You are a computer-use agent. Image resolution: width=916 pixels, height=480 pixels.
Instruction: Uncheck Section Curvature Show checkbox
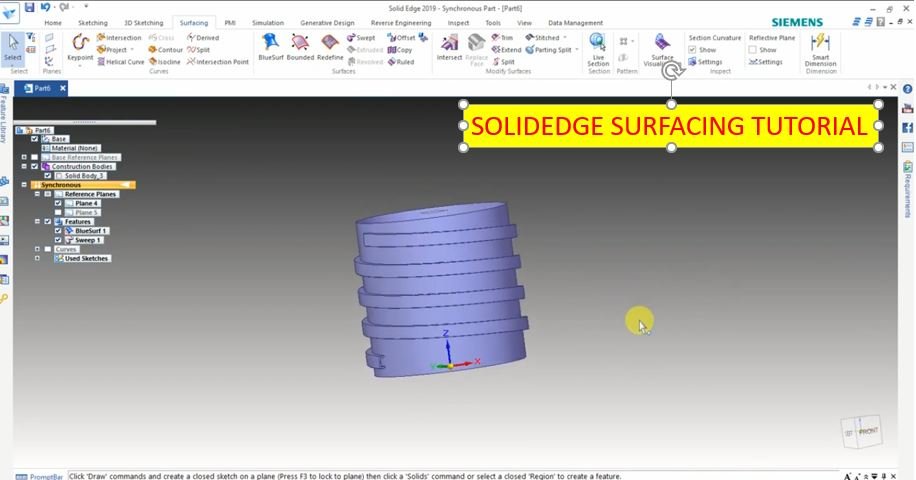coord(692,50)
